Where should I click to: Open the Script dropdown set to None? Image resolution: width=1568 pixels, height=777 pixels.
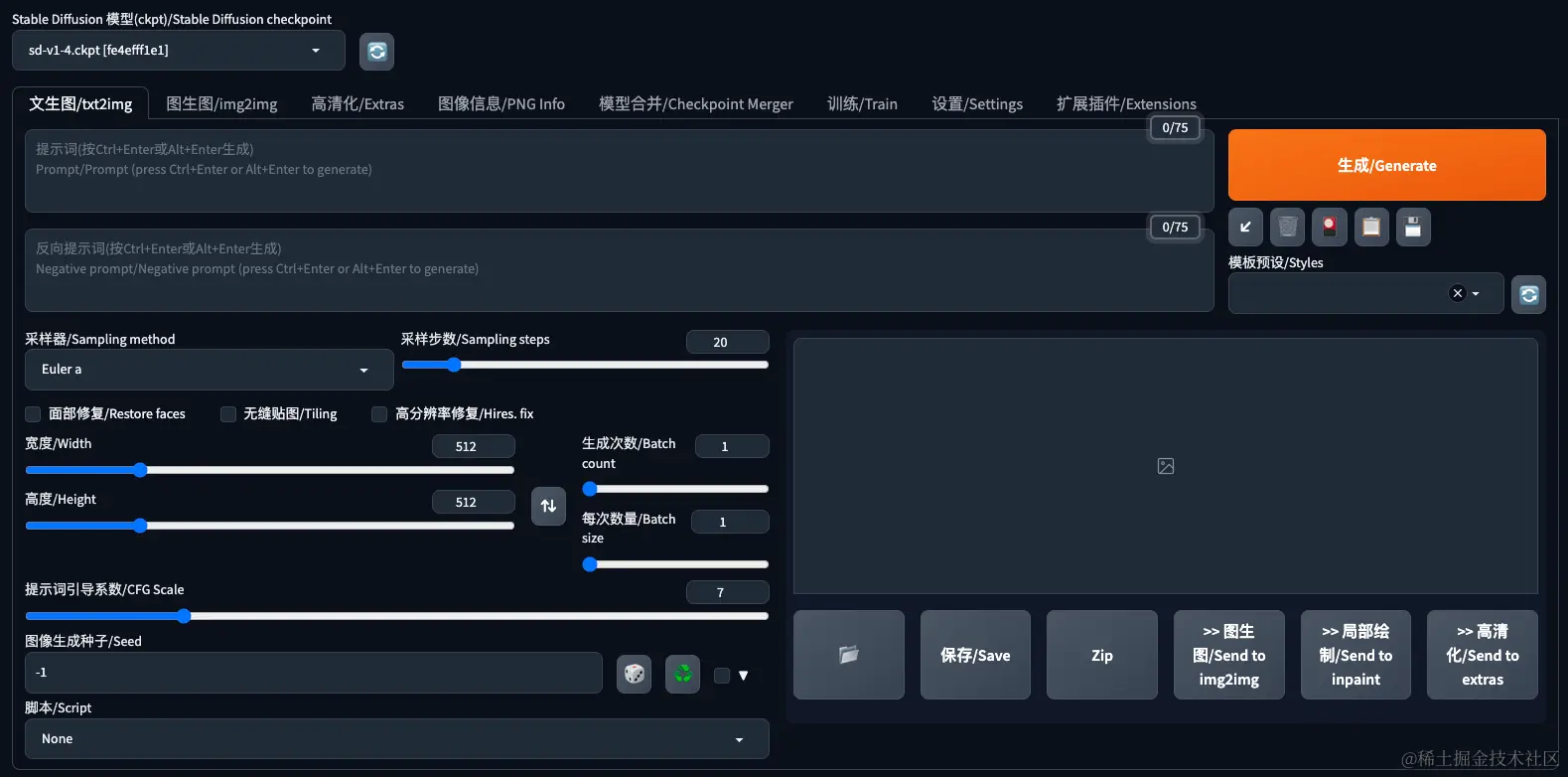coord(397,739)
